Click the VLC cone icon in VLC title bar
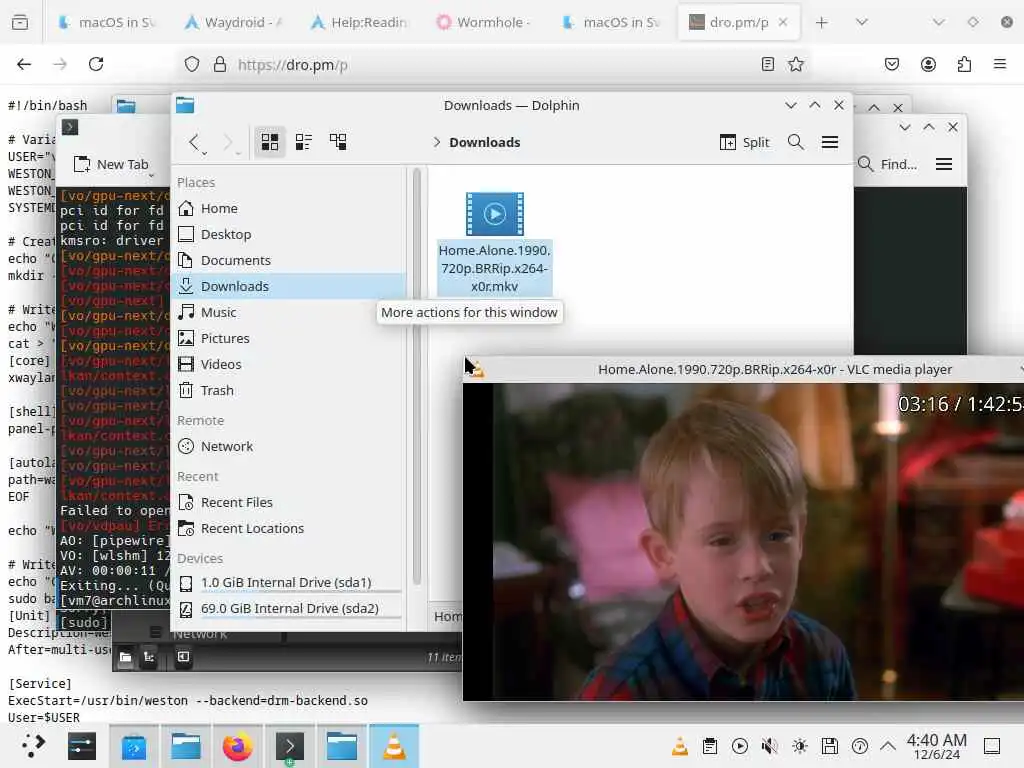The height and width of the screenshot is (768, 1024). coord(475,370)
